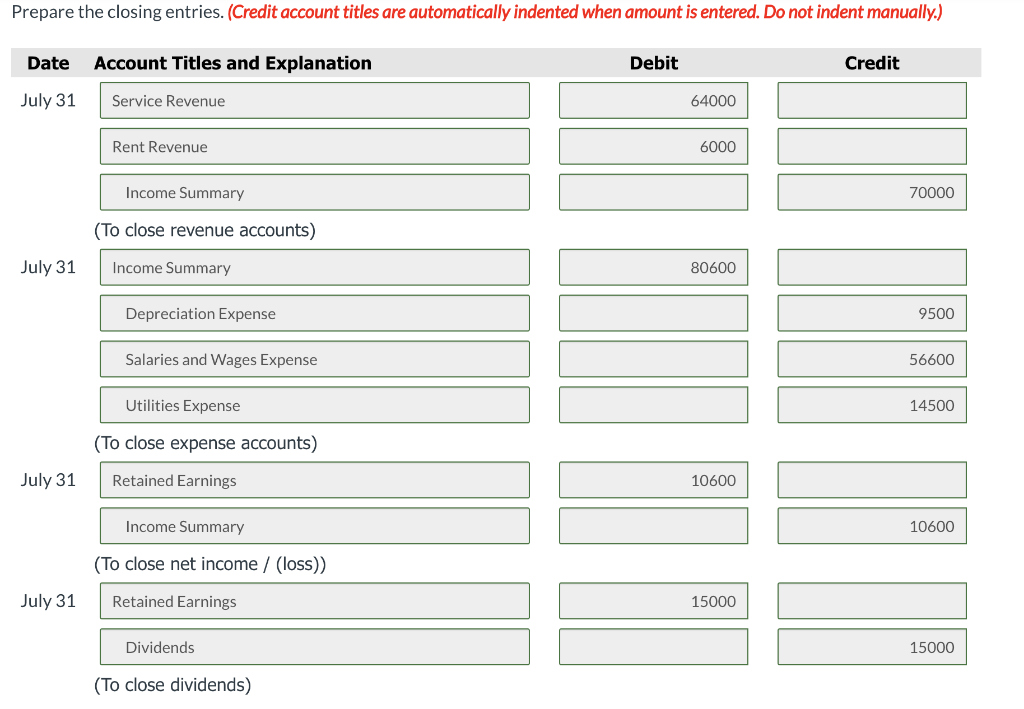This screenshot has width=1024, height=709.
Task: Click the July 31 date beside Dividends entry
Action: [x=48, y=600]
